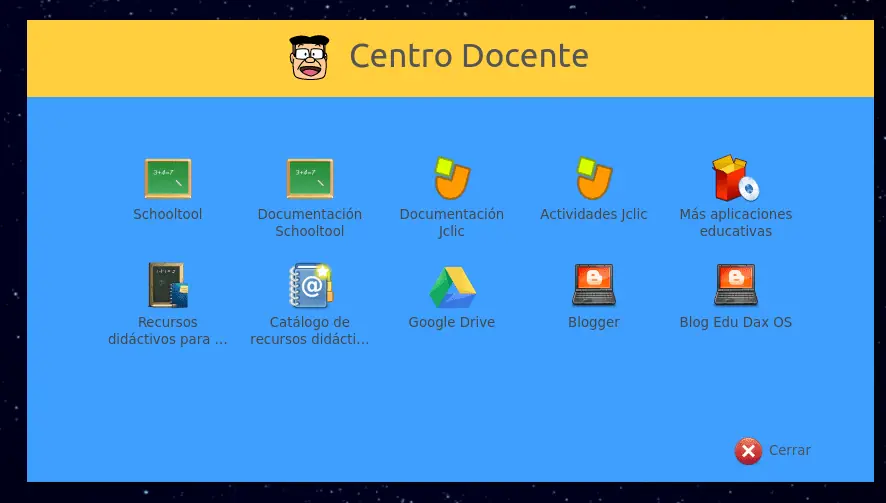Click the "Catálogo de recursos didácti..." label
The width and height of the screenshot is (886, 503).
310,331
